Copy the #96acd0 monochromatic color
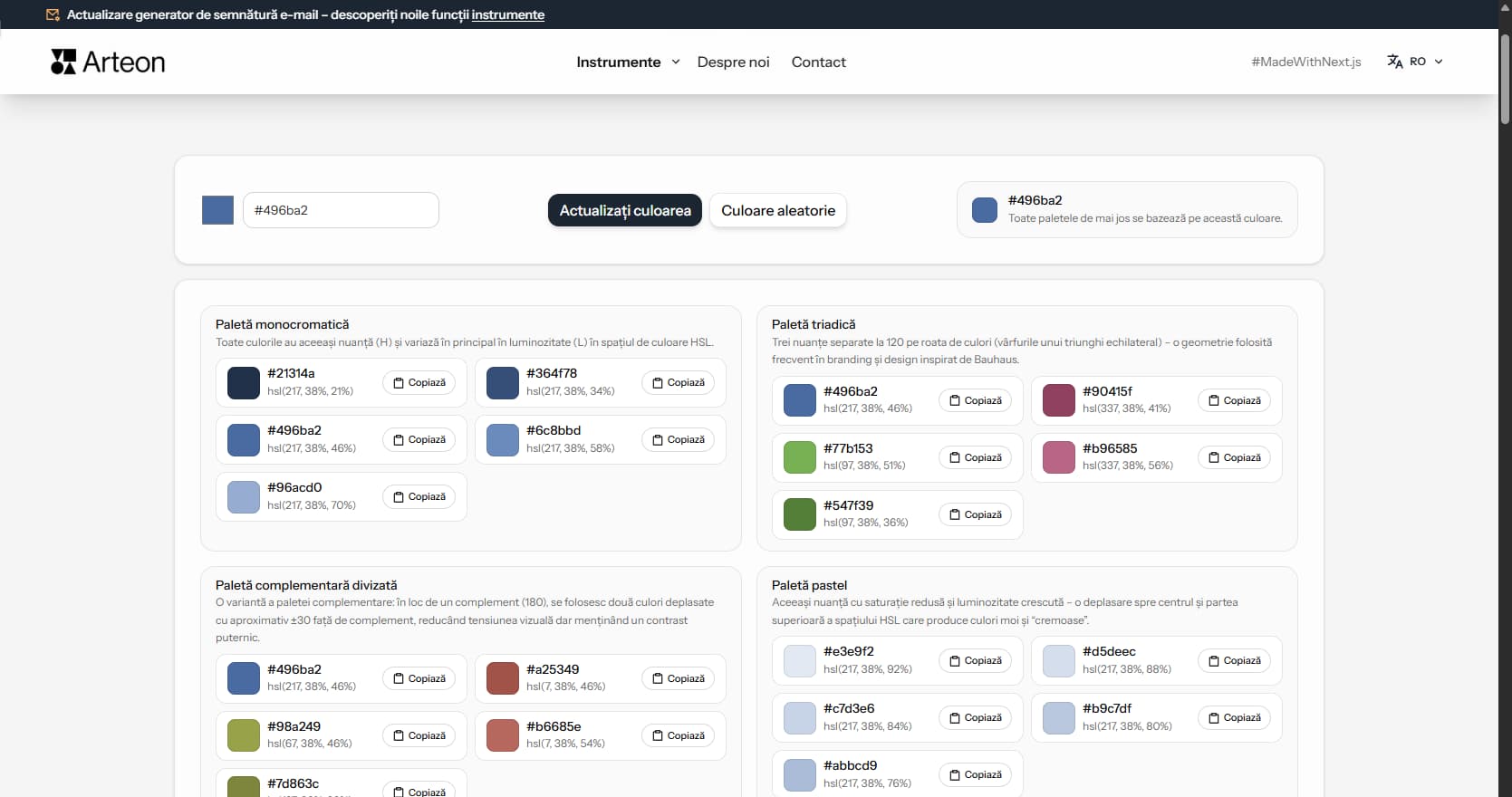Viewport: 1512px width, 797px height. pos(419,497)
